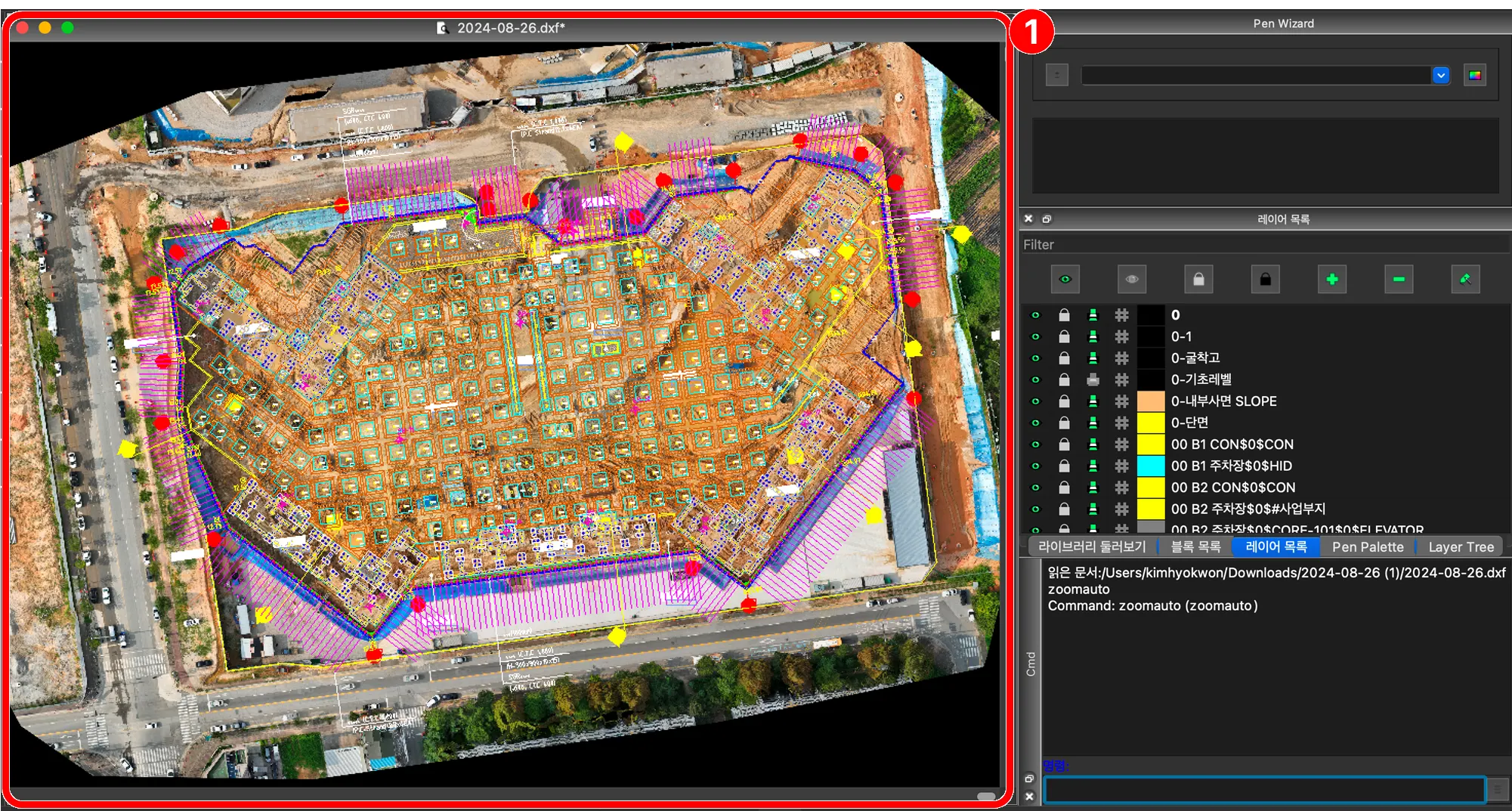This screenshot has width=1512, height=811.
Task: Select layer name '0-1'
Action: point(1181,336)
